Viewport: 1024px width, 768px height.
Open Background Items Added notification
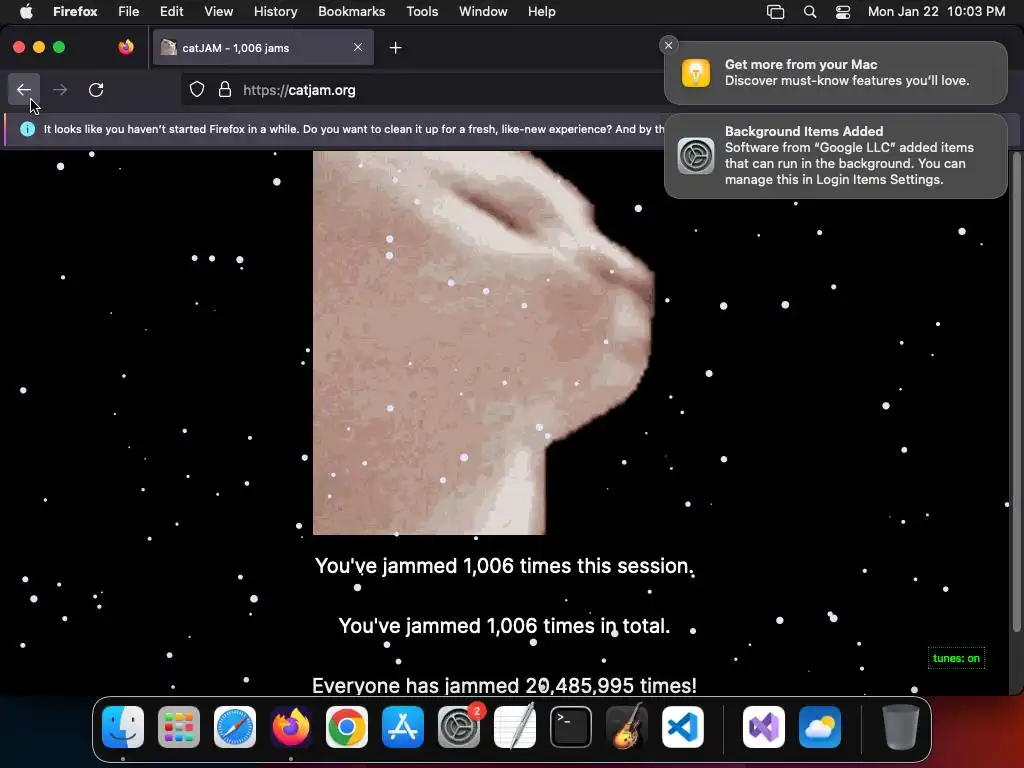tap(835, 155)
